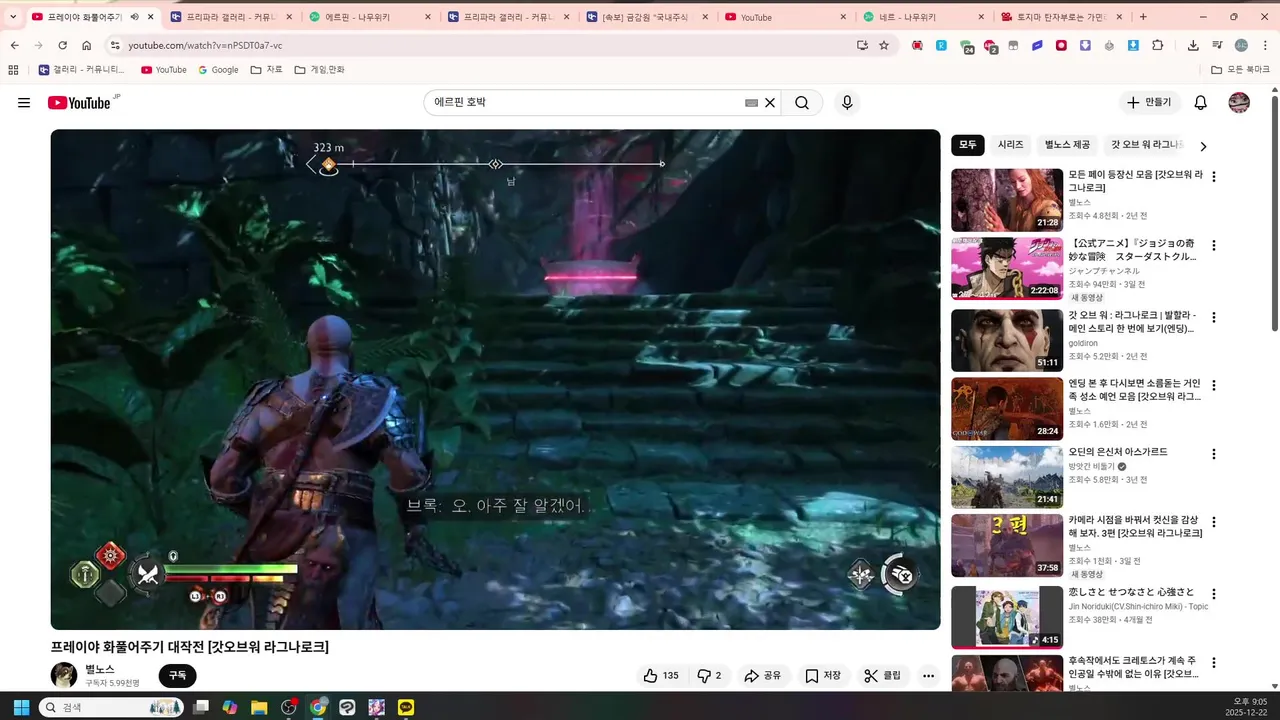Image resolution: width=1280 pixels, height=720 pixels.
Task: Go back to the previous page
Action: point(14,45)
